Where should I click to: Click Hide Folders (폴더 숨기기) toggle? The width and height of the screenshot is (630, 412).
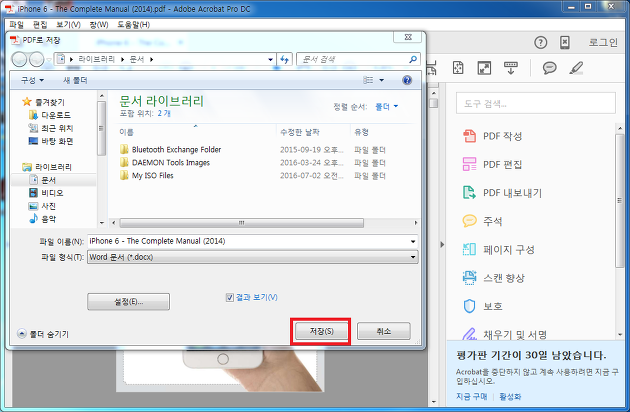(43, 334)
